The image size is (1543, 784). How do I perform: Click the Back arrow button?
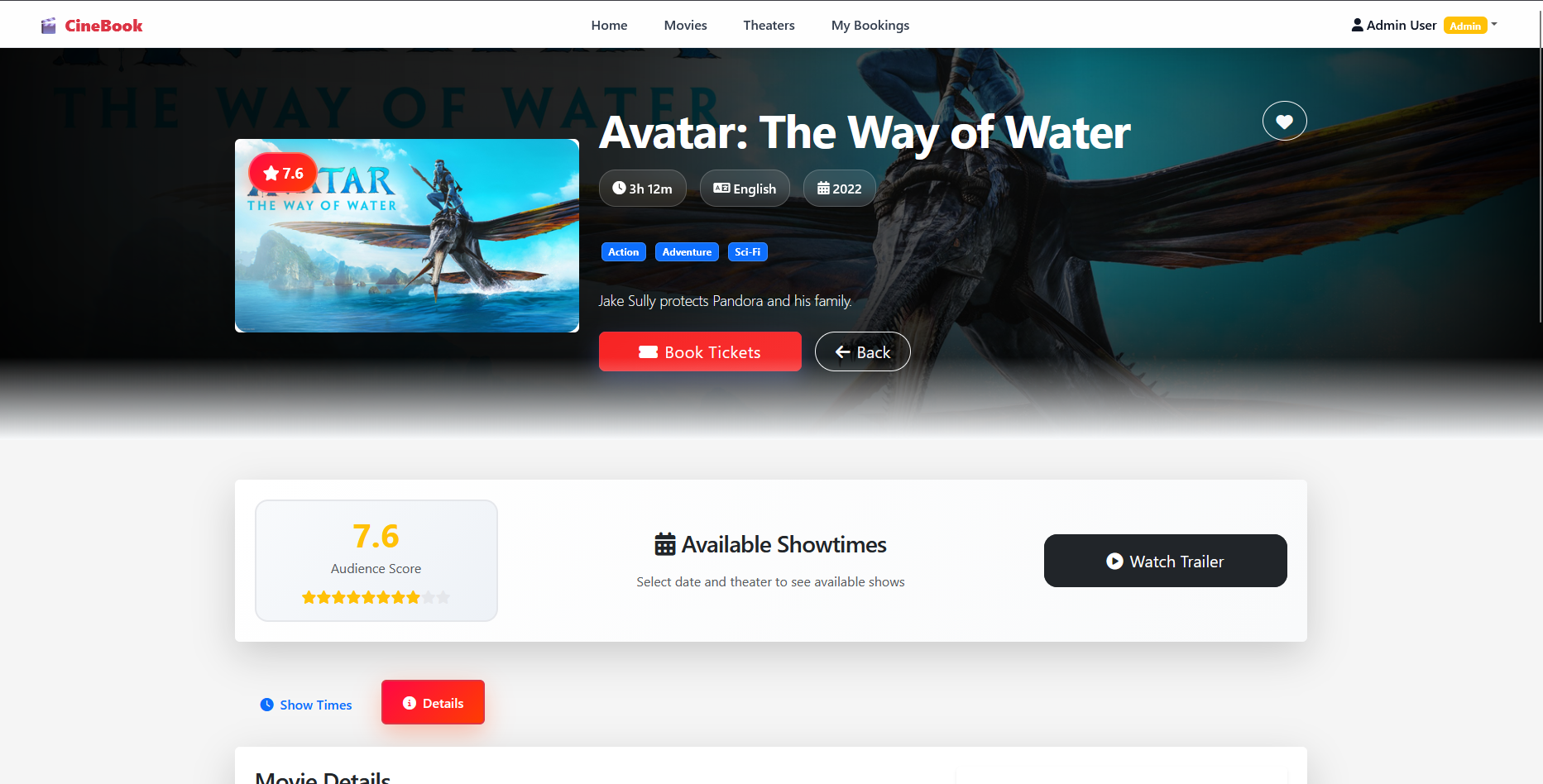(862, 351)
